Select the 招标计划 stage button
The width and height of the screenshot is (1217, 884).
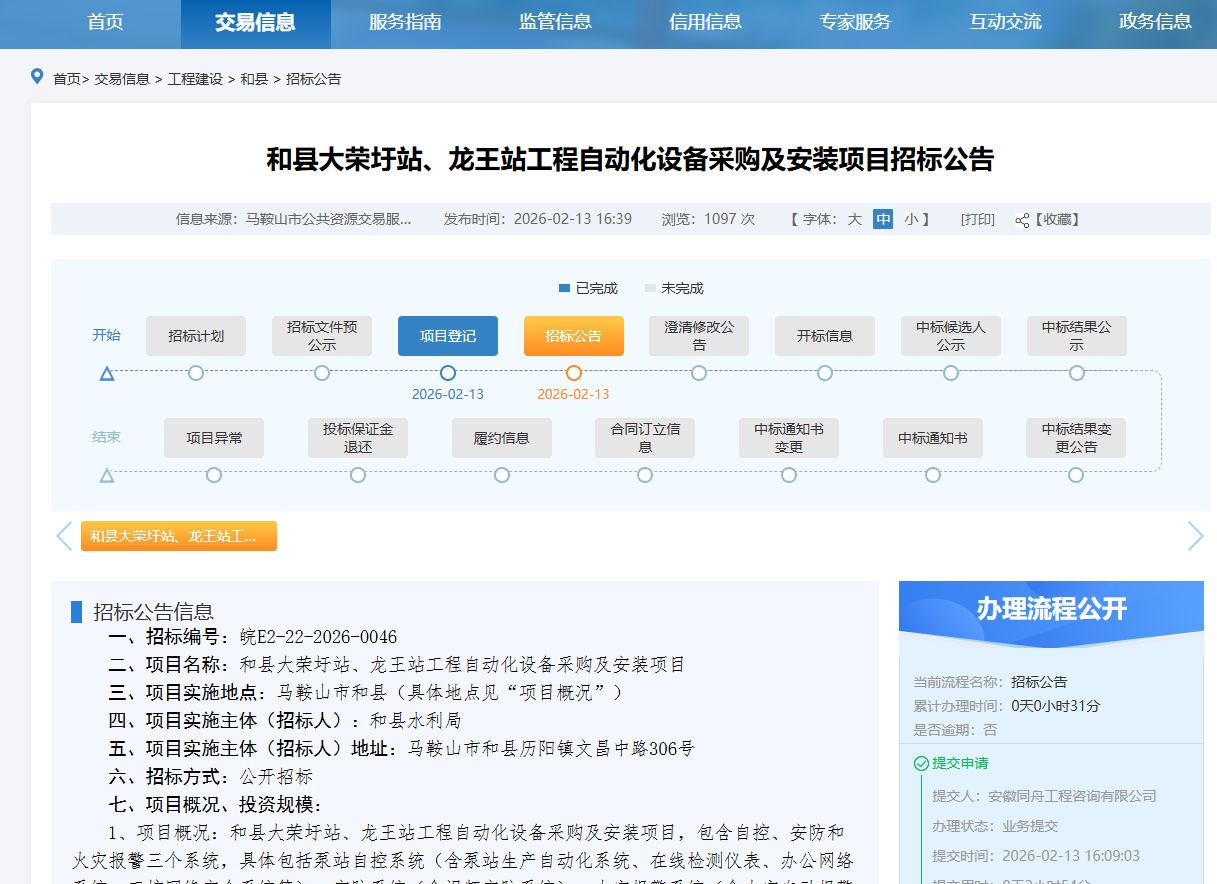click(x=196, y=336)
